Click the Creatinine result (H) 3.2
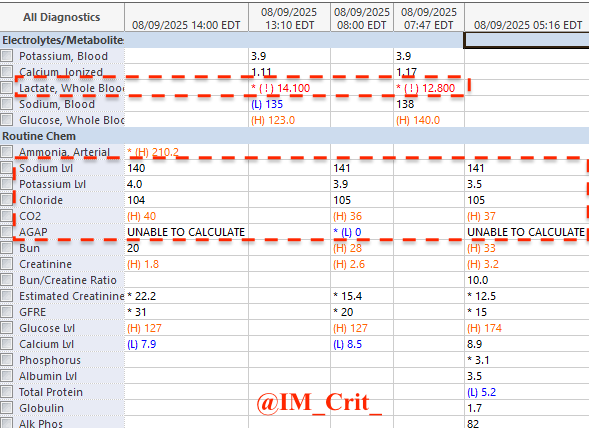 click(x=483, y=264)
